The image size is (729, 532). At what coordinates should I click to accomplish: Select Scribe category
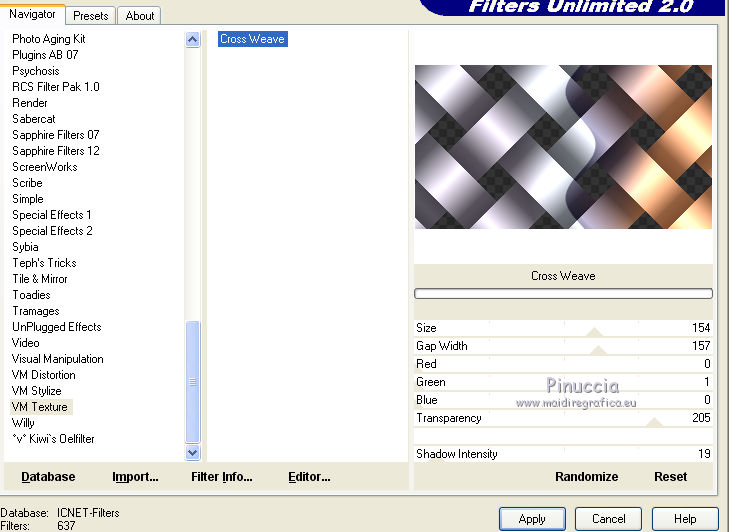coord(27,183)
